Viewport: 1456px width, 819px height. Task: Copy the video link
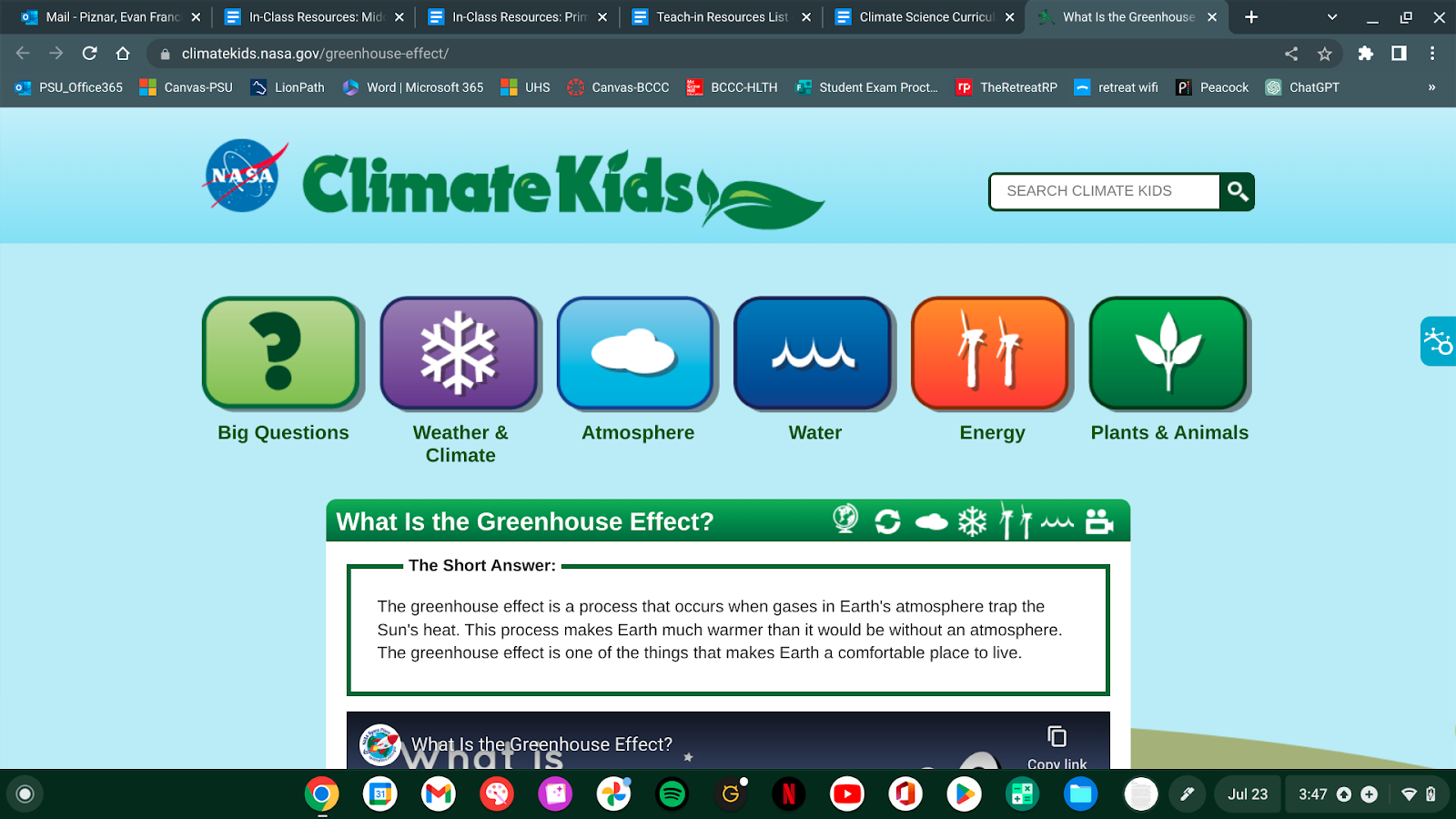(x=1057, y=746)
